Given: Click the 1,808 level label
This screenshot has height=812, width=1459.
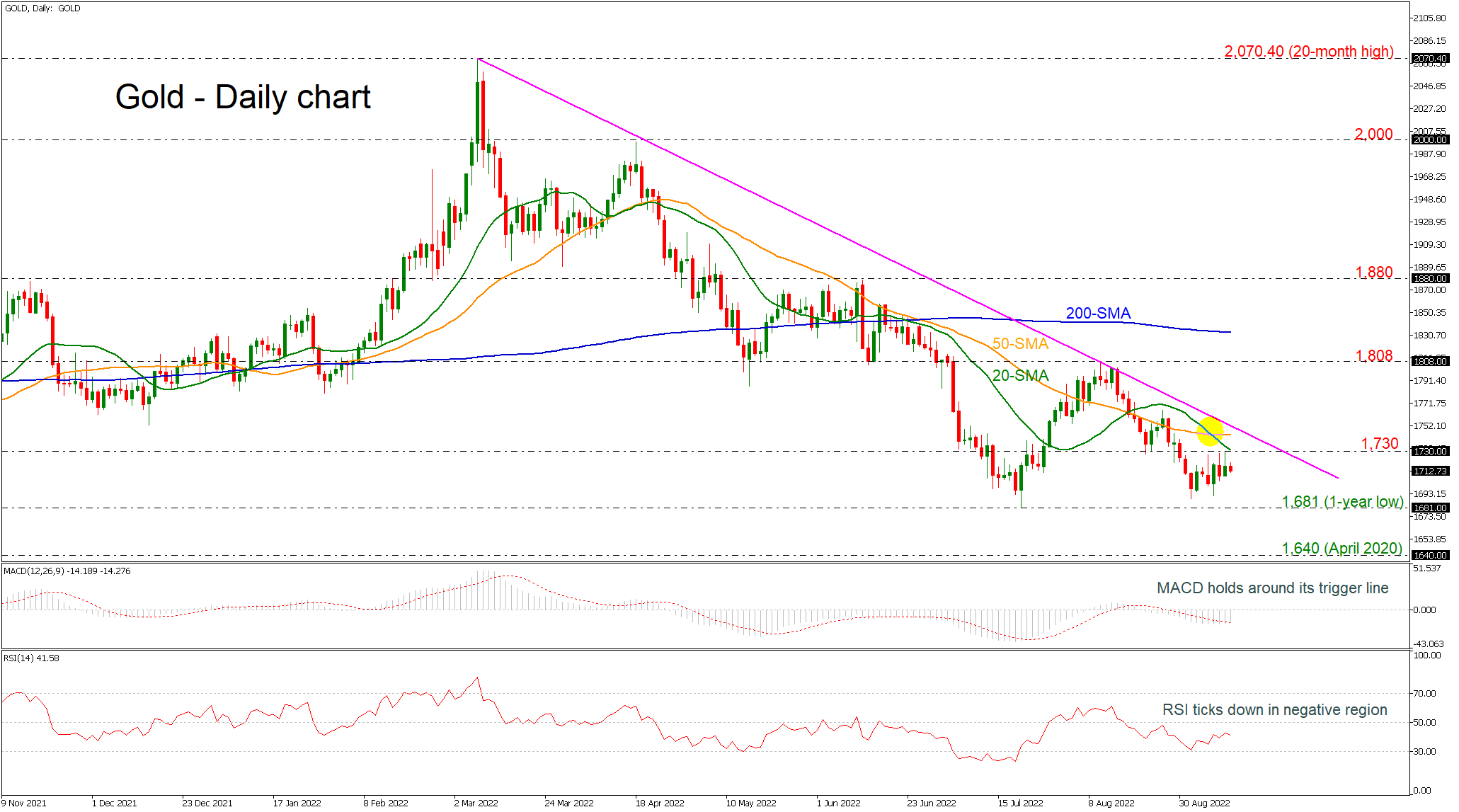Looking at the screenshot, I should point(1373,356).
